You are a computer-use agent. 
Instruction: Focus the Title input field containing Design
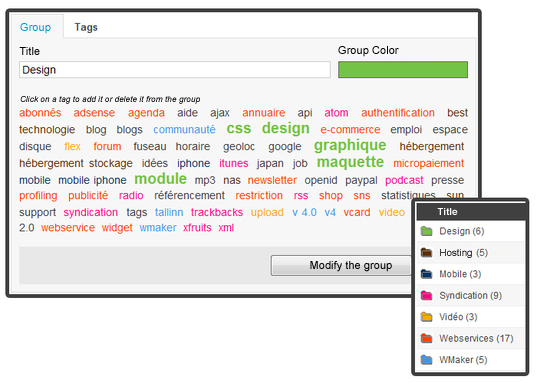(175, 70)
